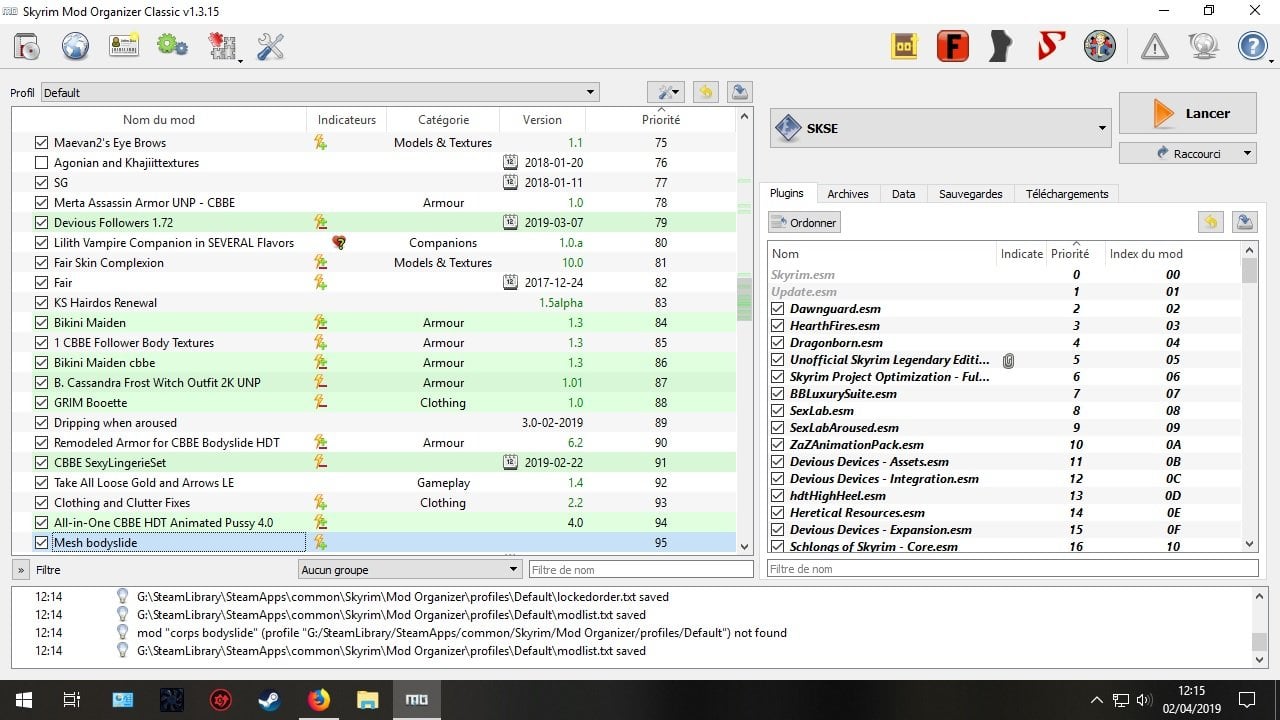The height and width of the screenshot is (720, 1280).
Task: Open the Windows notification center
Action: [1247, 700]
